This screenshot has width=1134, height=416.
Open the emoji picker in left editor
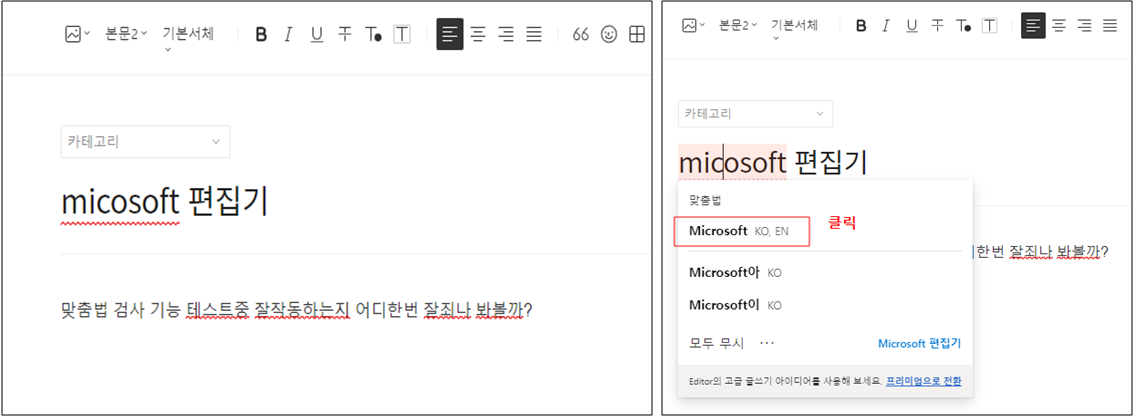coord(610,34)
